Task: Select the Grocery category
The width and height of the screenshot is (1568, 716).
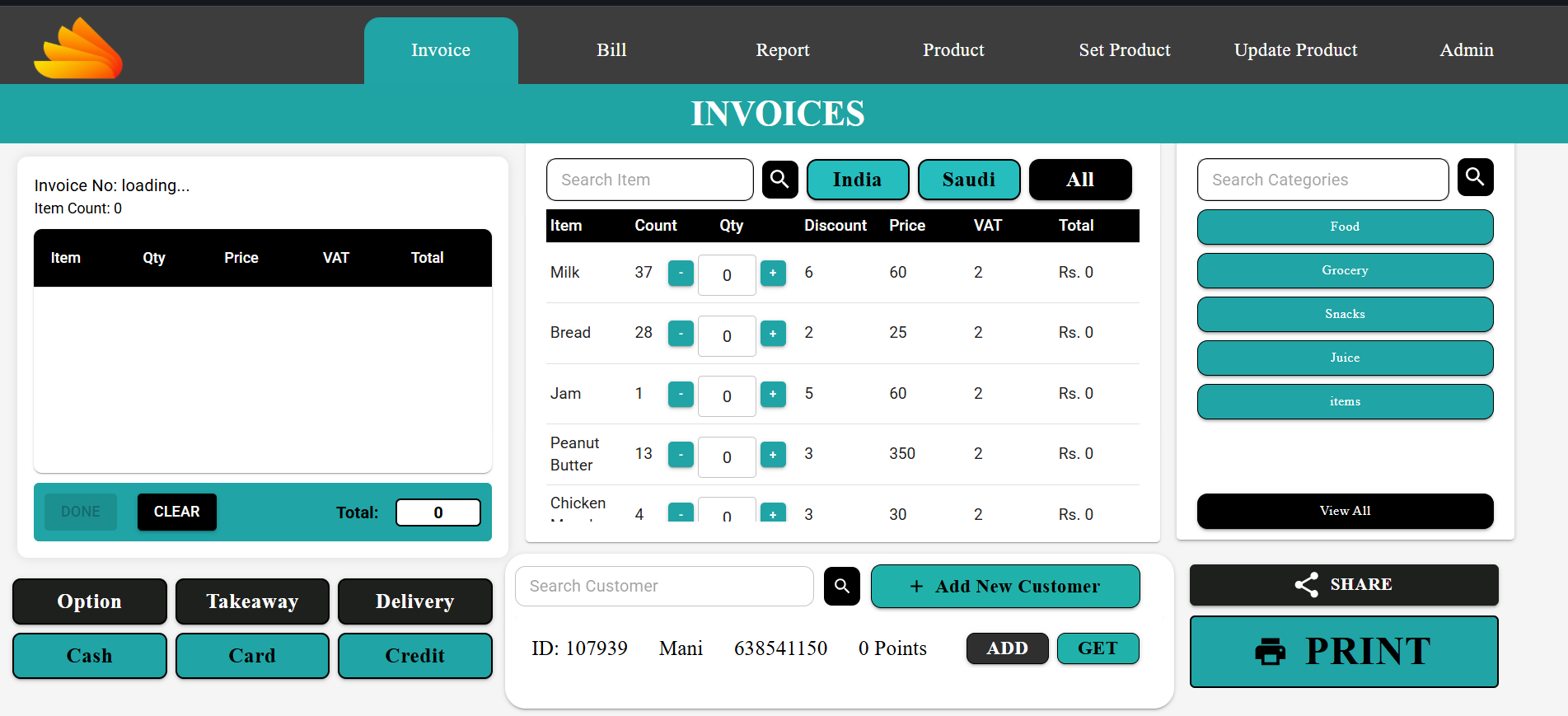Action: click(1345, 270)
